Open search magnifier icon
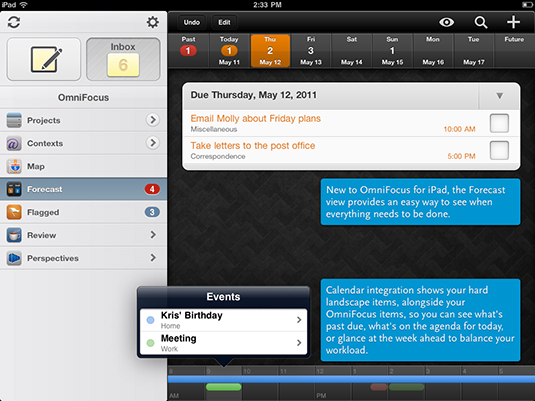Viewport: 535px width, 401px height. (481, 22)
